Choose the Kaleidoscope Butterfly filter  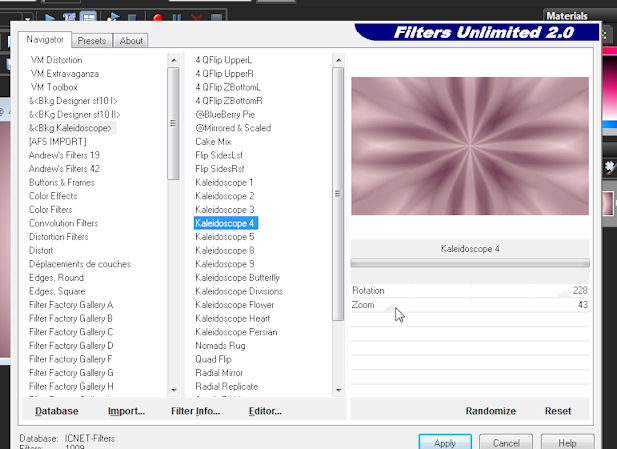click(x=237, y=277)
